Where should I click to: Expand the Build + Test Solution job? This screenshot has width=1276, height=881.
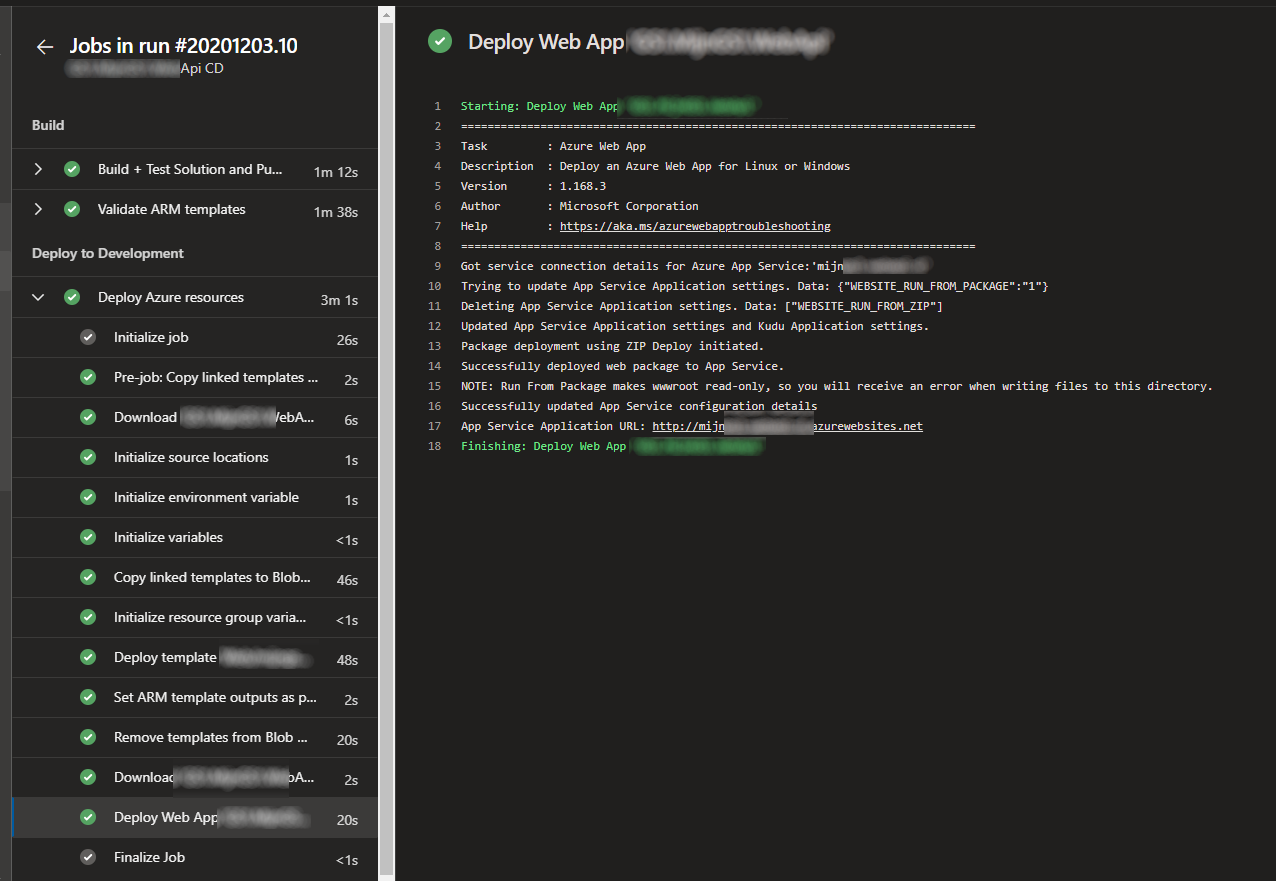[x=38, y=169]
